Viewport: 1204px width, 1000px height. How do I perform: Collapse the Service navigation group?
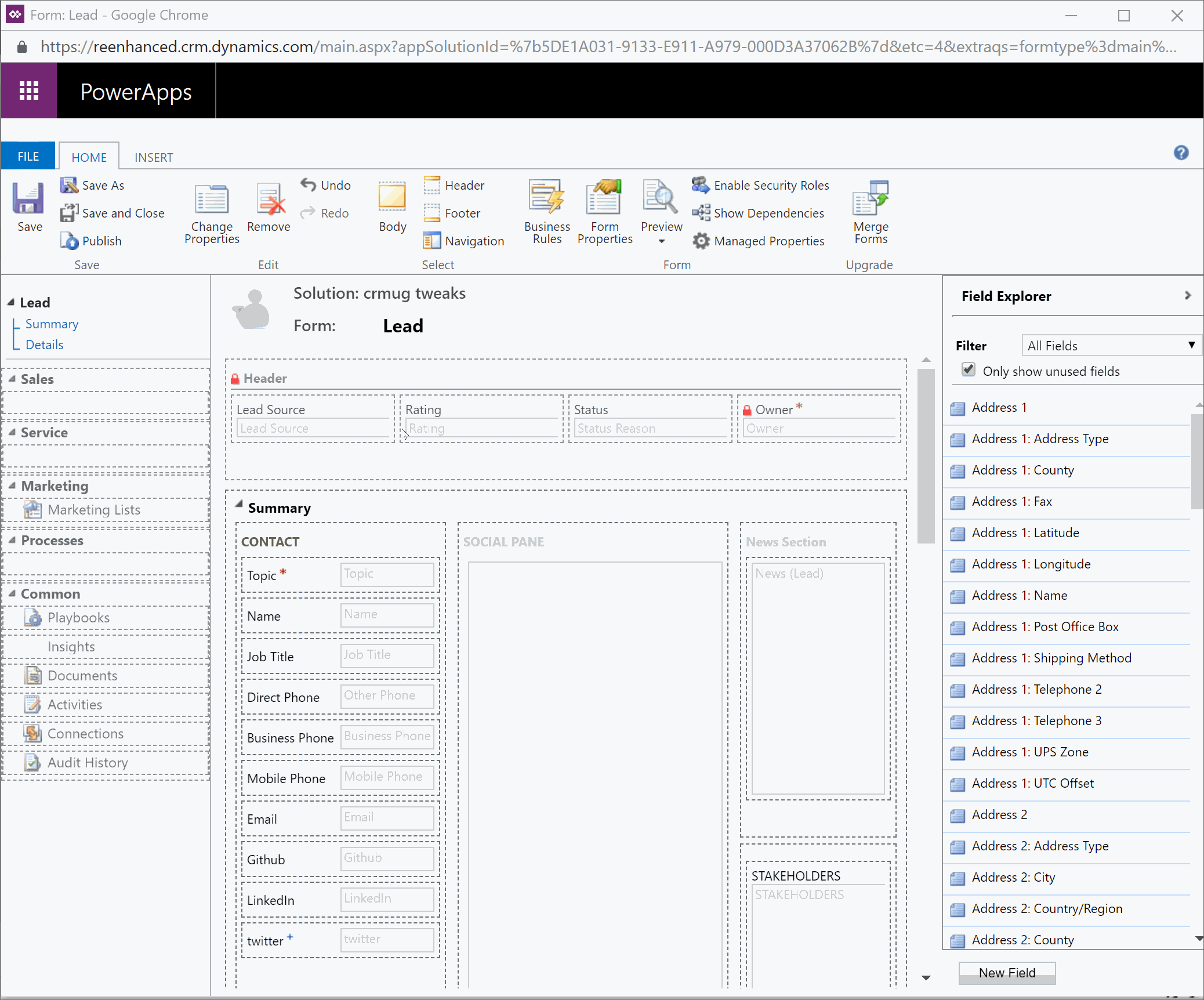click(12, 432)
